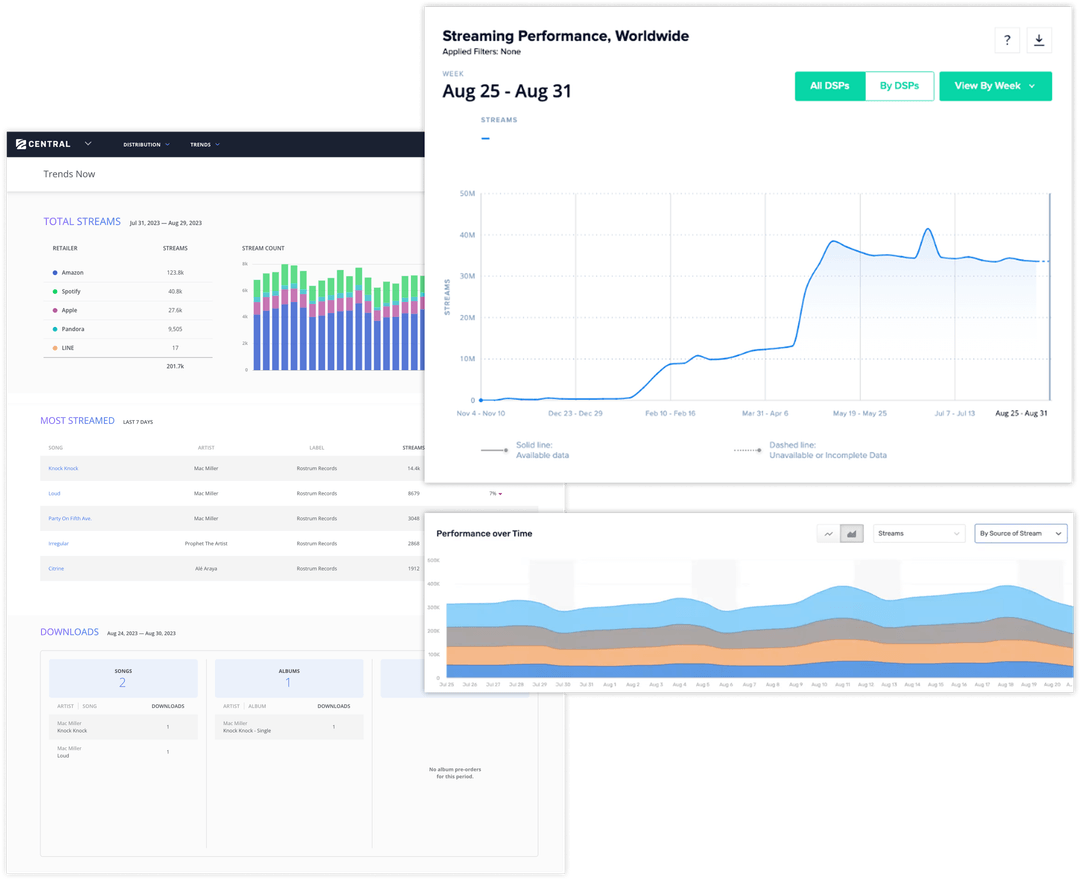Select the By DSPs toggle option

coord(899,86)
